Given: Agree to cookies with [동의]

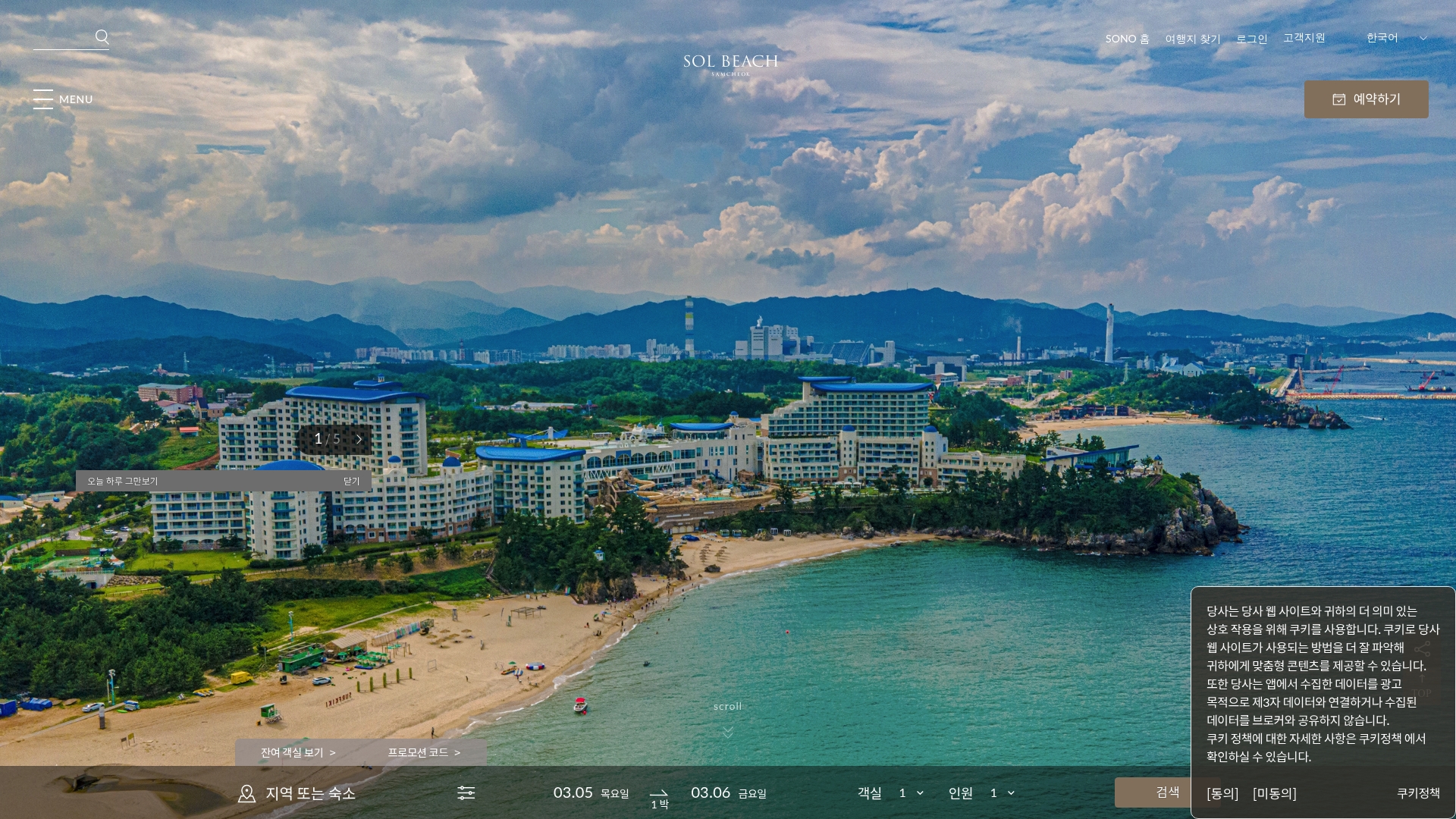Looking at the screenshot, I should 1222,793.
